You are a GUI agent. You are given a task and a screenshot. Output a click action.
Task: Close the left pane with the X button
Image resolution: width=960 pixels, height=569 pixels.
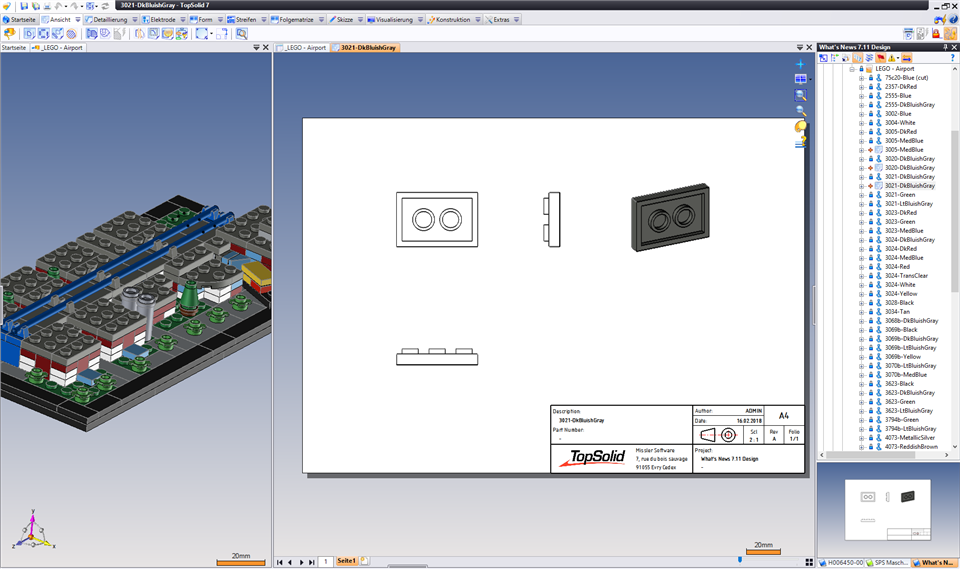pyautogui.click(x=266, y=47)
